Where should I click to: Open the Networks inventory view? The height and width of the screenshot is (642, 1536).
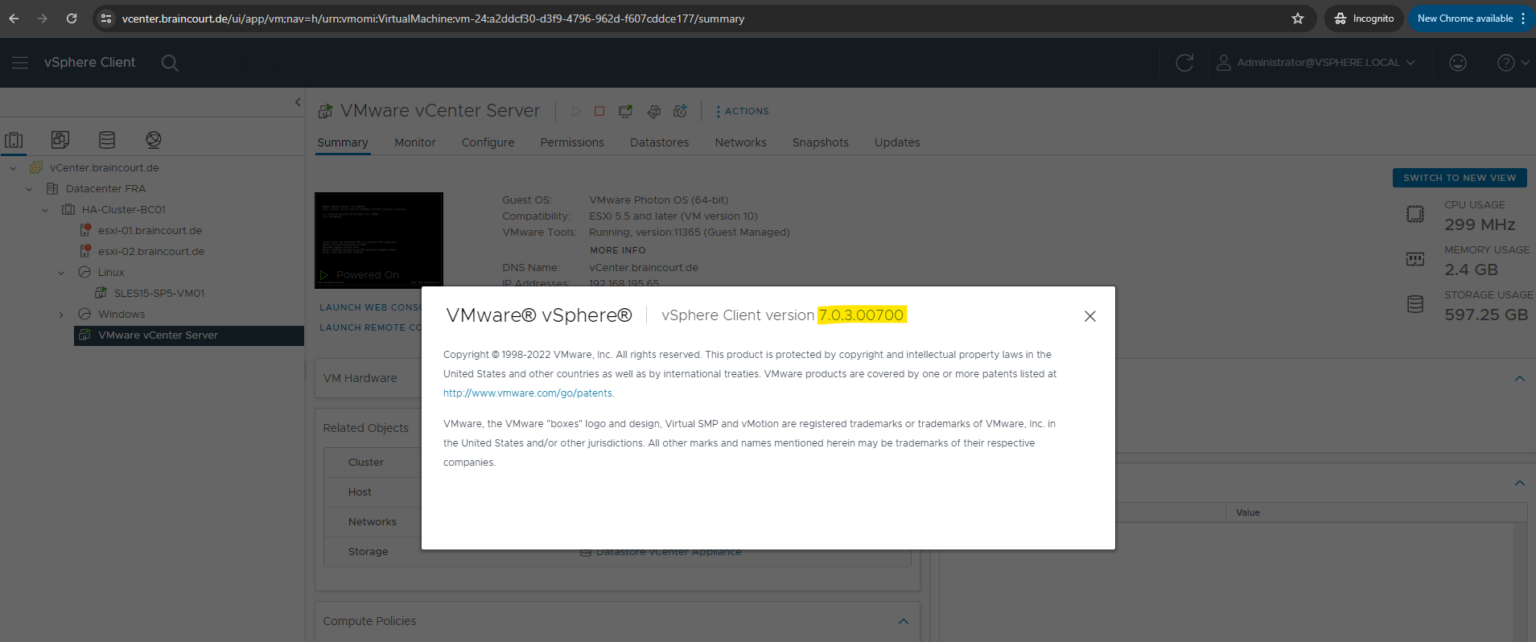[x=152, y=139]
